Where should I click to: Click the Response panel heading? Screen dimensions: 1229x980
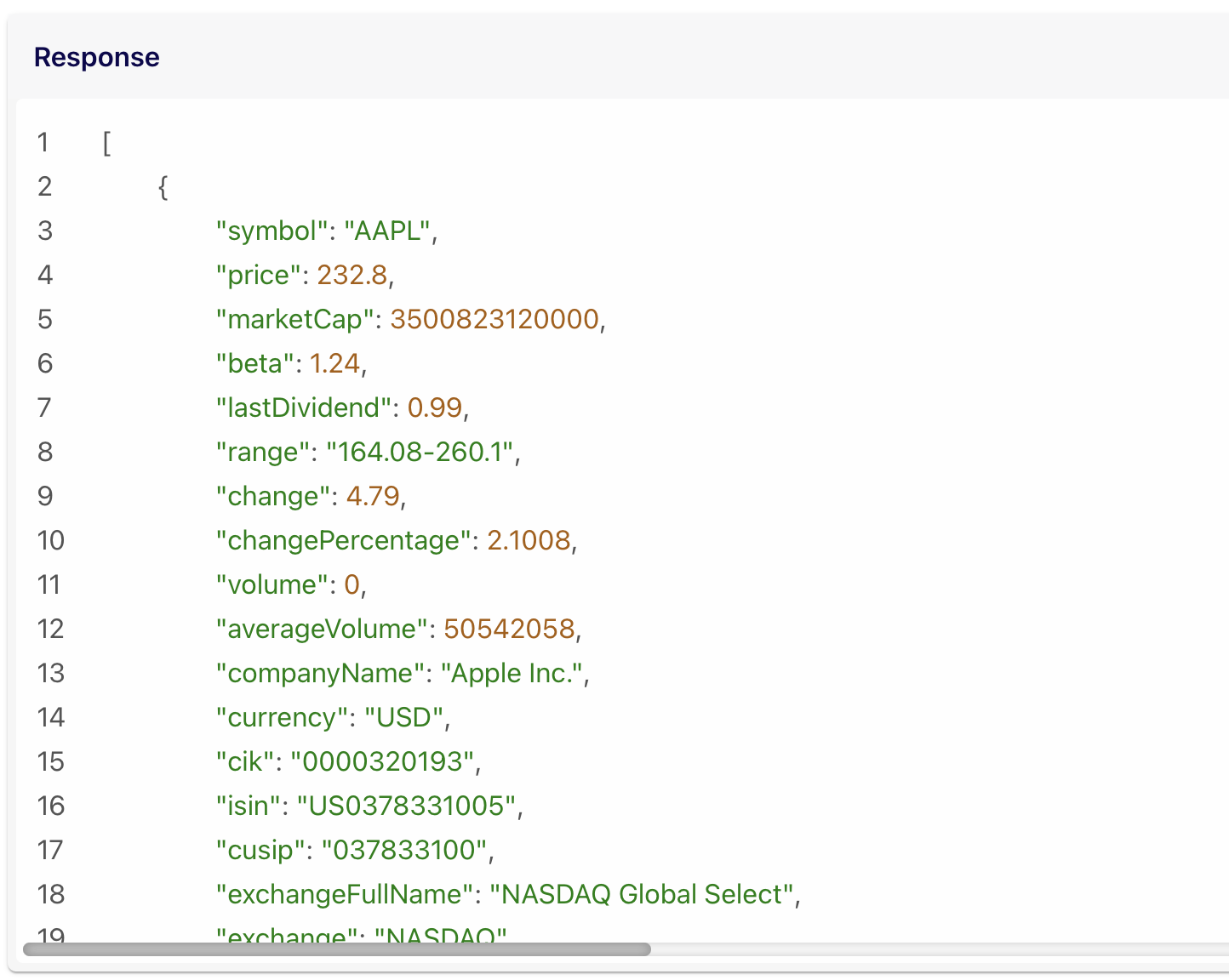point(96,57)
